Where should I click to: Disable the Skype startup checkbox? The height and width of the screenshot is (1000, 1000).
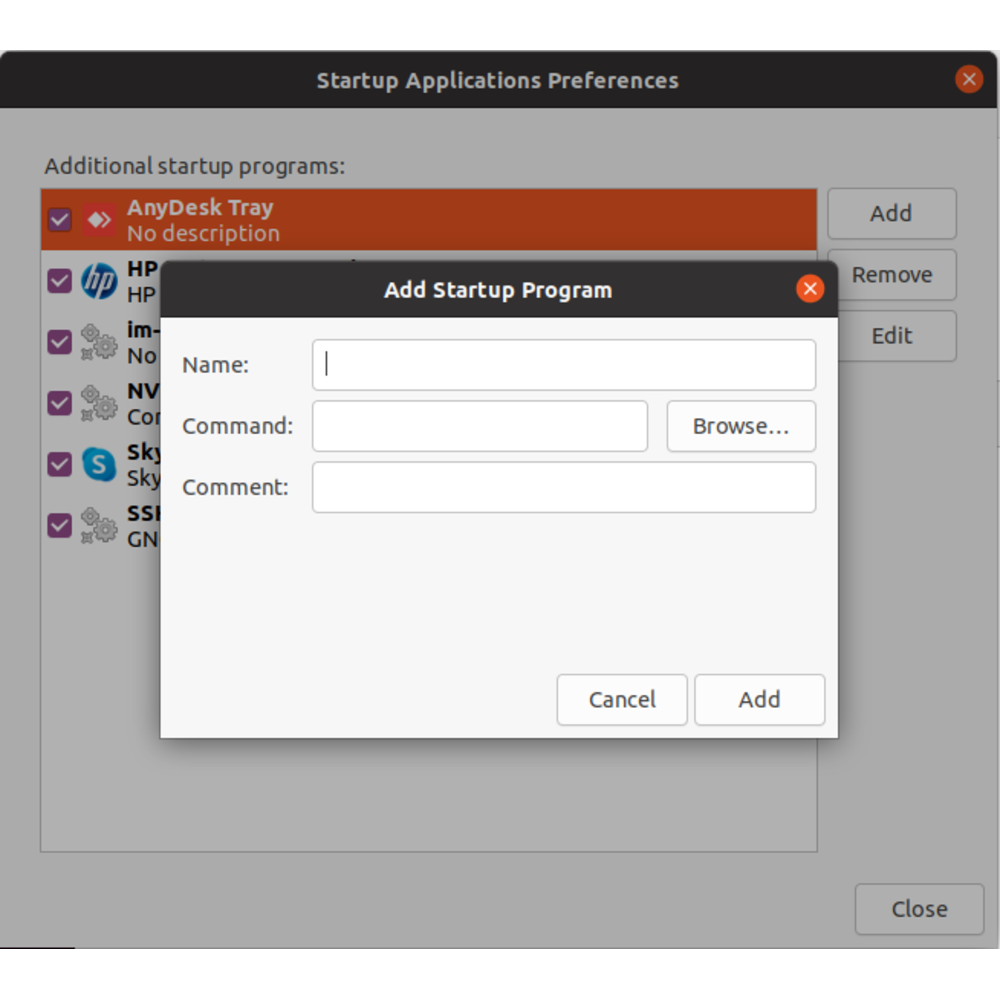coord(60,464)
